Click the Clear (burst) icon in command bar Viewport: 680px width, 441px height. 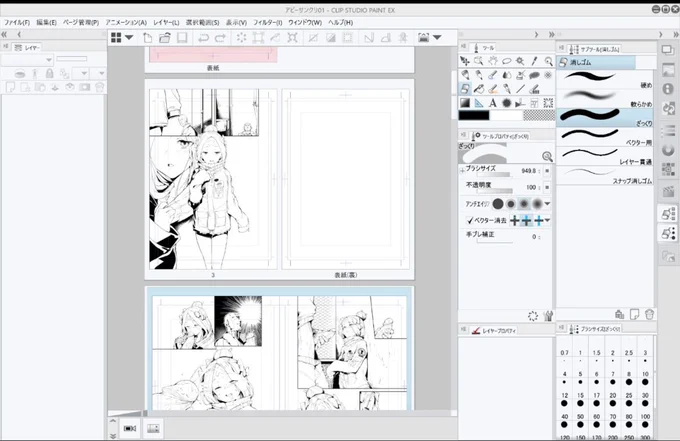pos(241,38)
